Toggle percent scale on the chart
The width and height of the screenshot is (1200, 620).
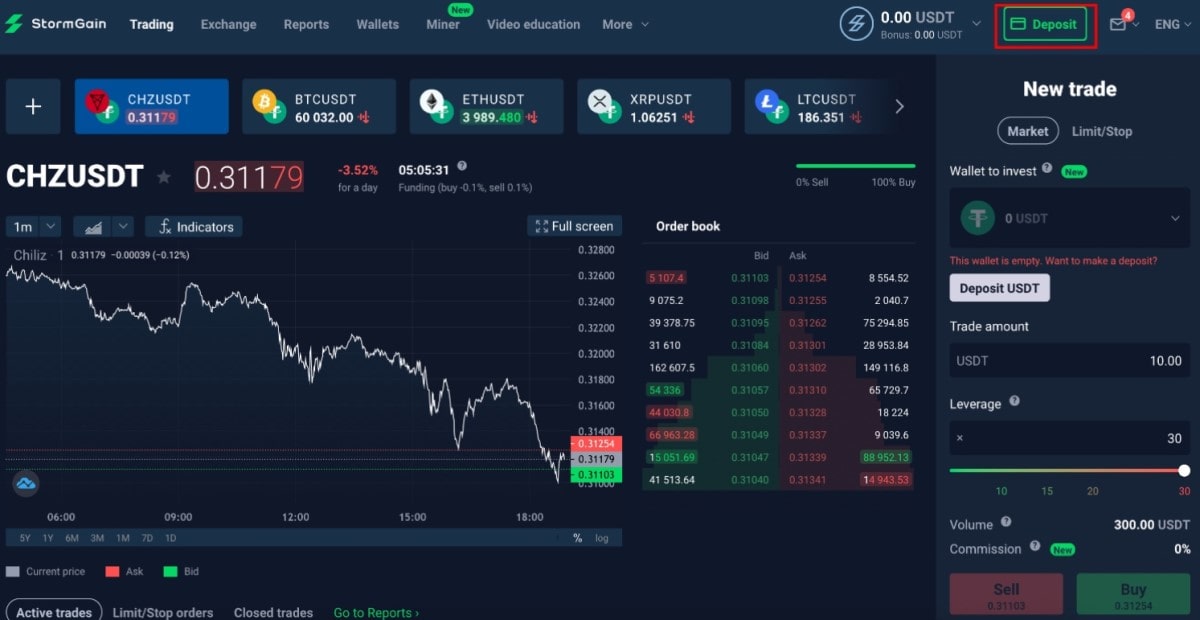point(577,538)
